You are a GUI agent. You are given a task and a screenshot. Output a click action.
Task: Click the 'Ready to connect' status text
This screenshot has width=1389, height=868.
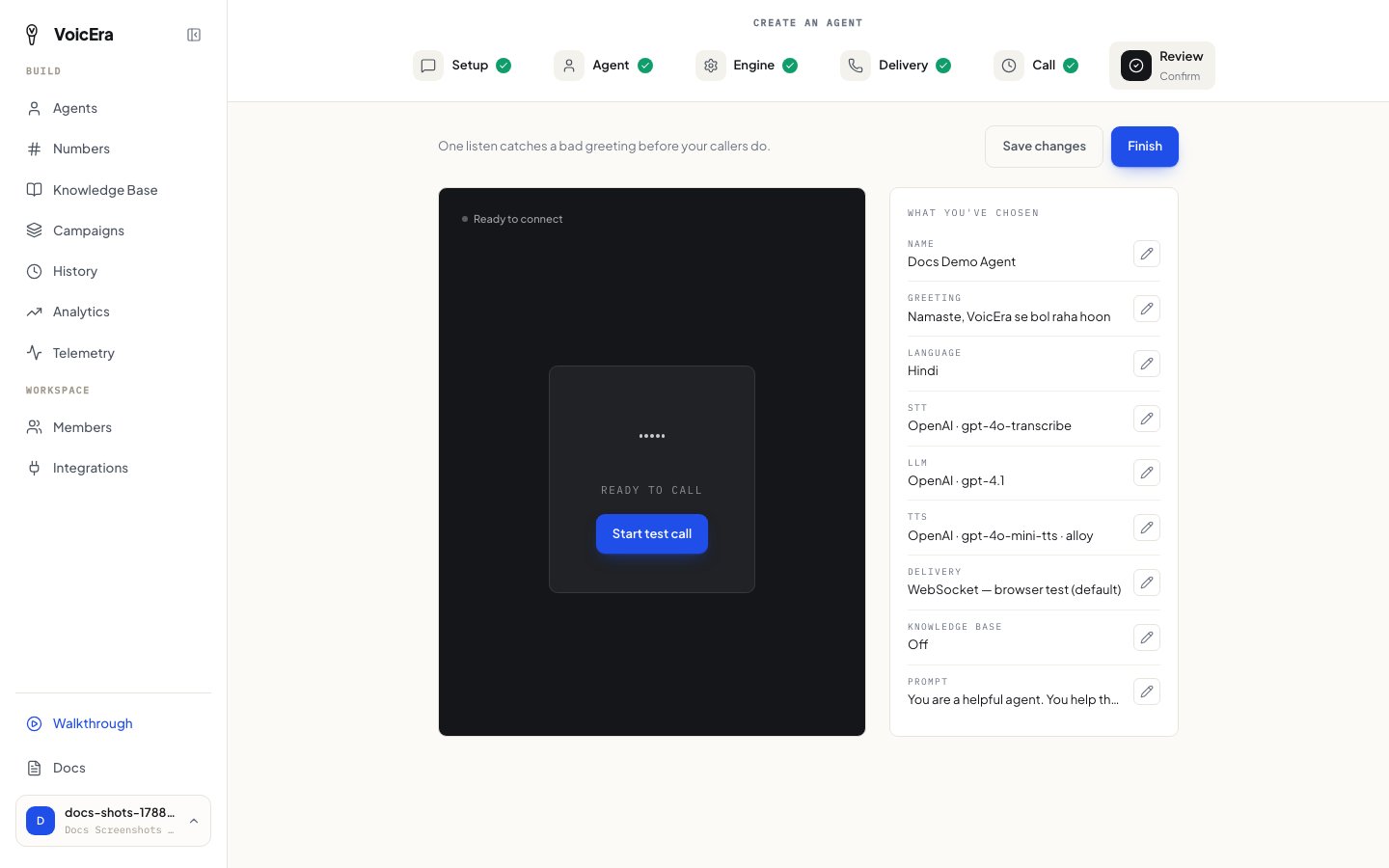518,219
